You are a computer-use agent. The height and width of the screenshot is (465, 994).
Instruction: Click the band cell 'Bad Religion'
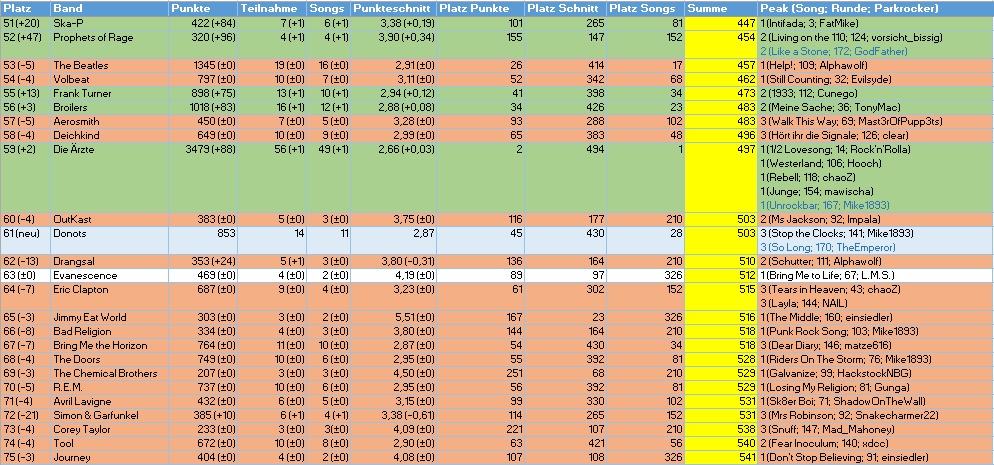pyautogui.click(x=110, y=331)
